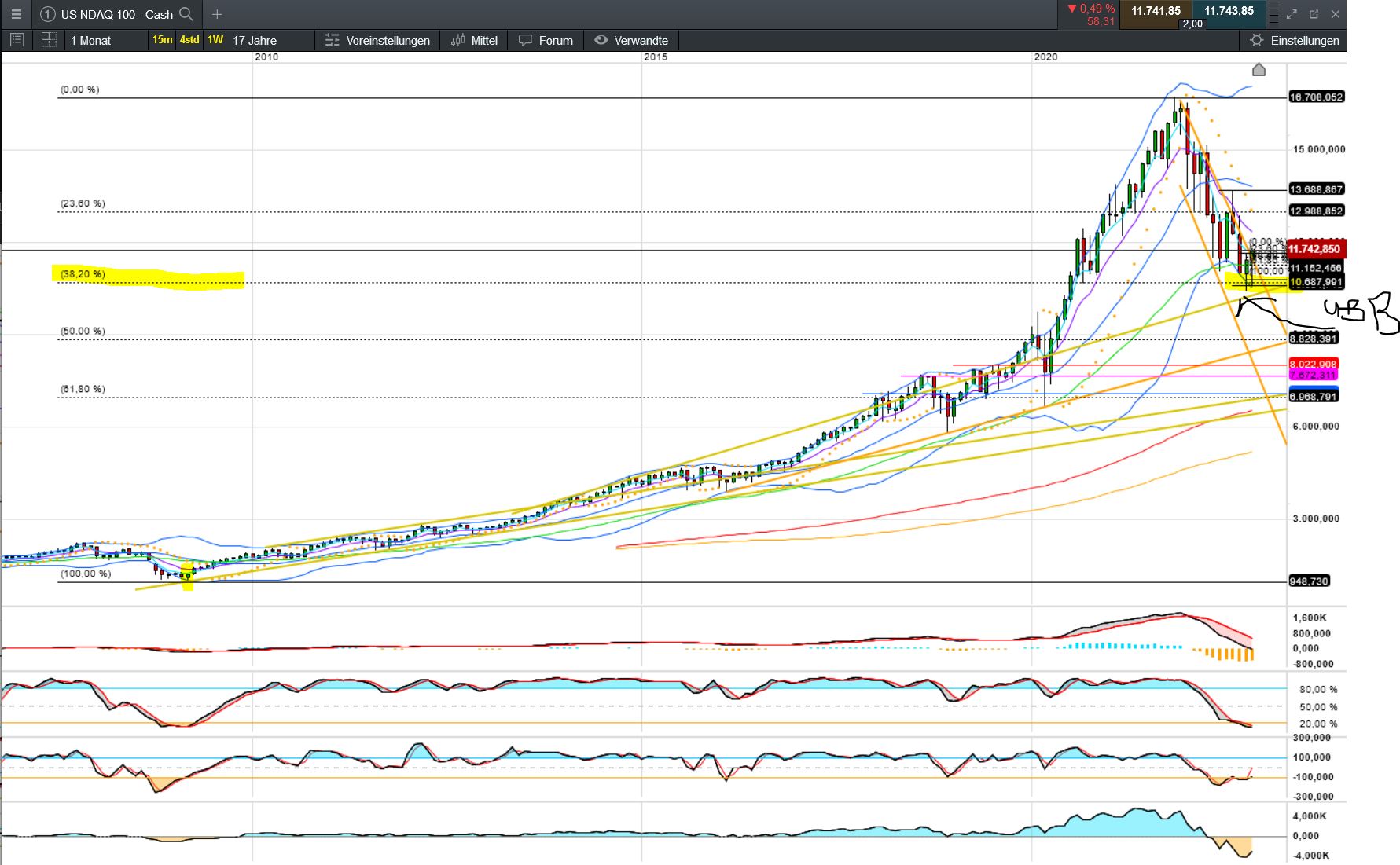
Task: Open the Forum speech bubble icon
Action: tap(525, 40)
